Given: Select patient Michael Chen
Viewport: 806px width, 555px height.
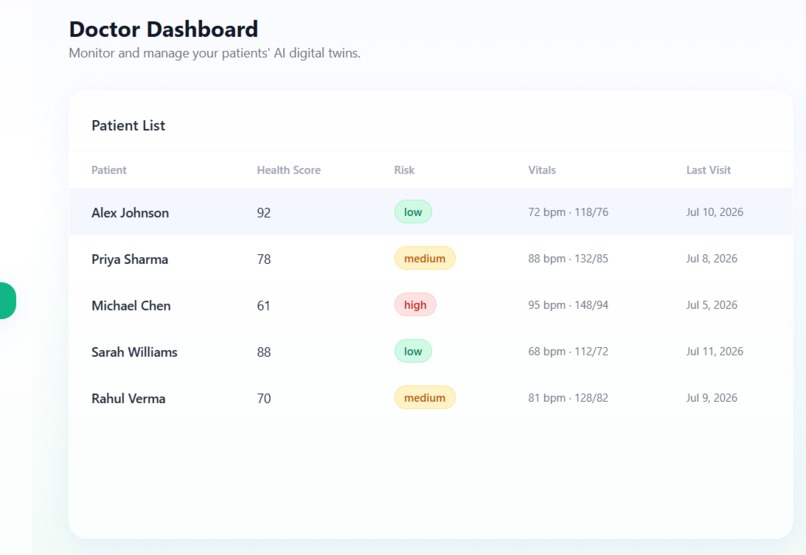Looking at the screenshot, I should pyautogui.click(x=131, y=306).
